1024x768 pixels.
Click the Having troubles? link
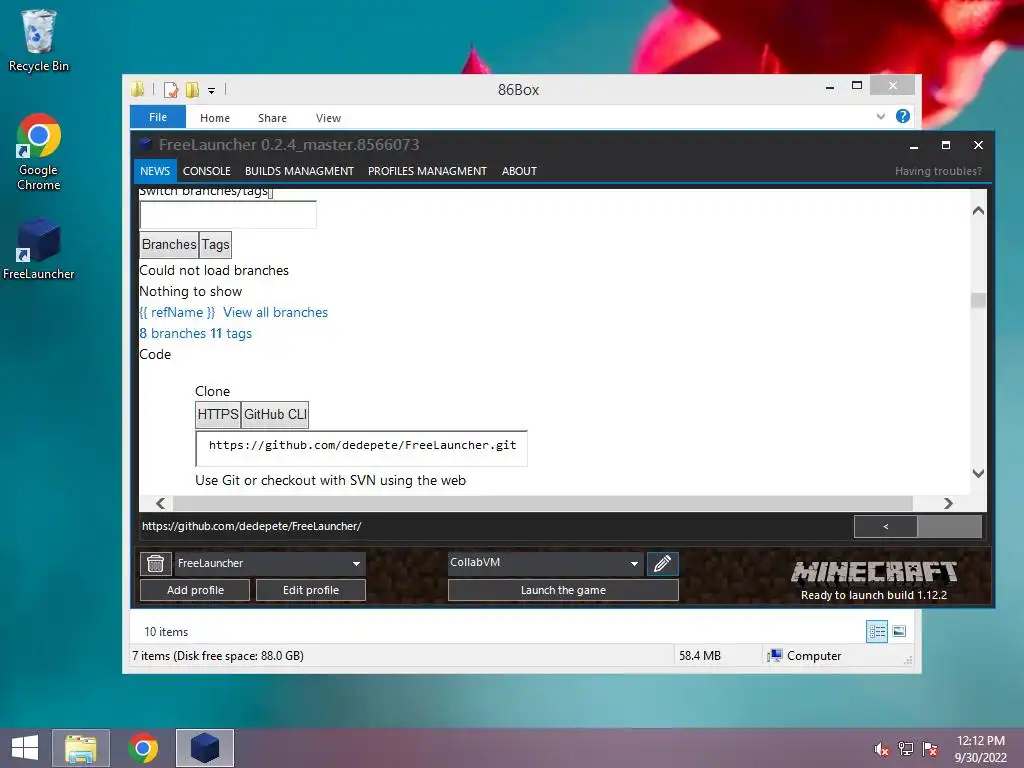coord(938,171)
